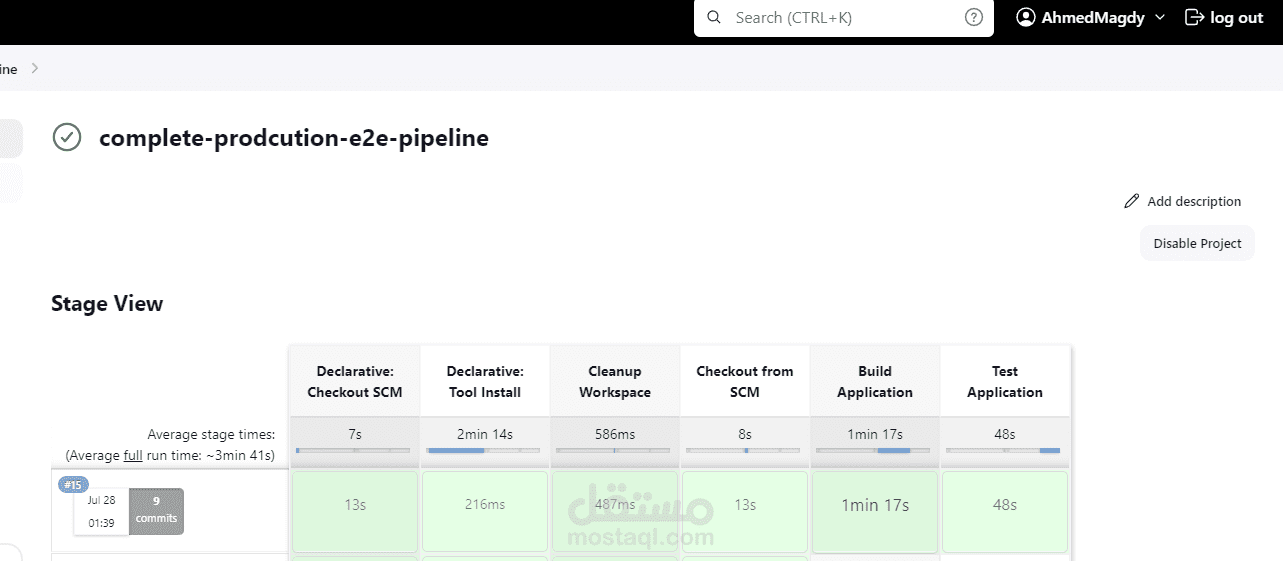Click the Jul 28 01:39 build date

101,511
